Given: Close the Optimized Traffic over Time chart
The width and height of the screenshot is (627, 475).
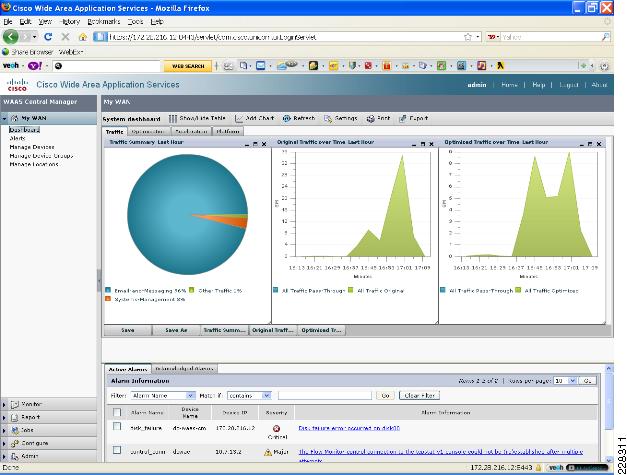Looking at the screenshot, I should click(x=599, y=144).
